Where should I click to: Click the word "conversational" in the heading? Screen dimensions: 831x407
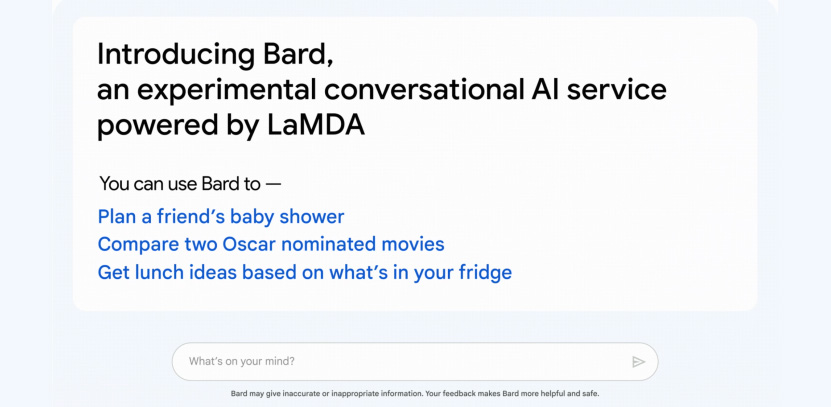(x=421, y=89)
